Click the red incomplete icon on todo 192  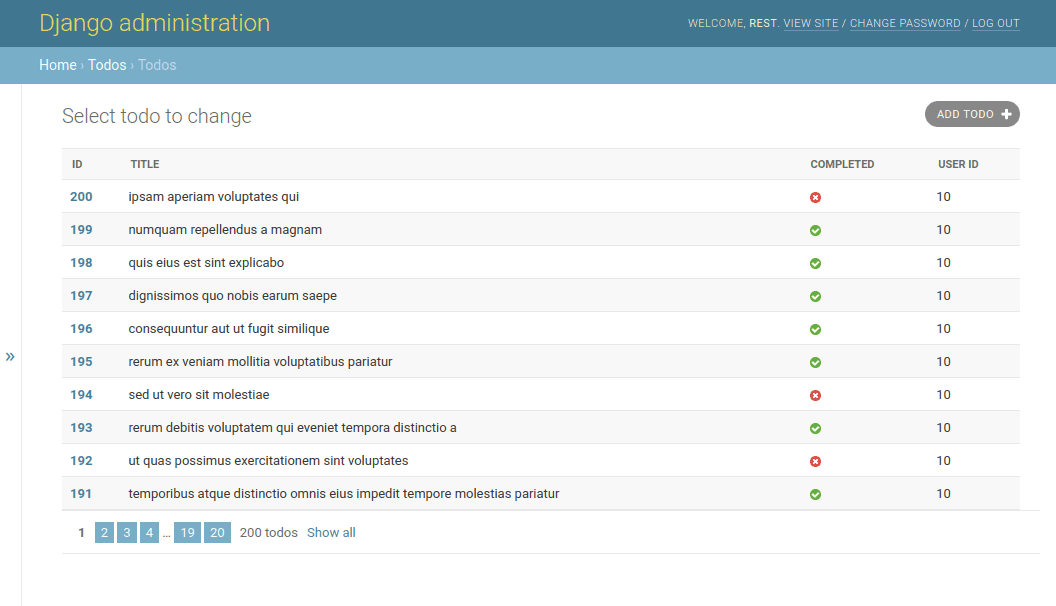[x=815, y=460]
